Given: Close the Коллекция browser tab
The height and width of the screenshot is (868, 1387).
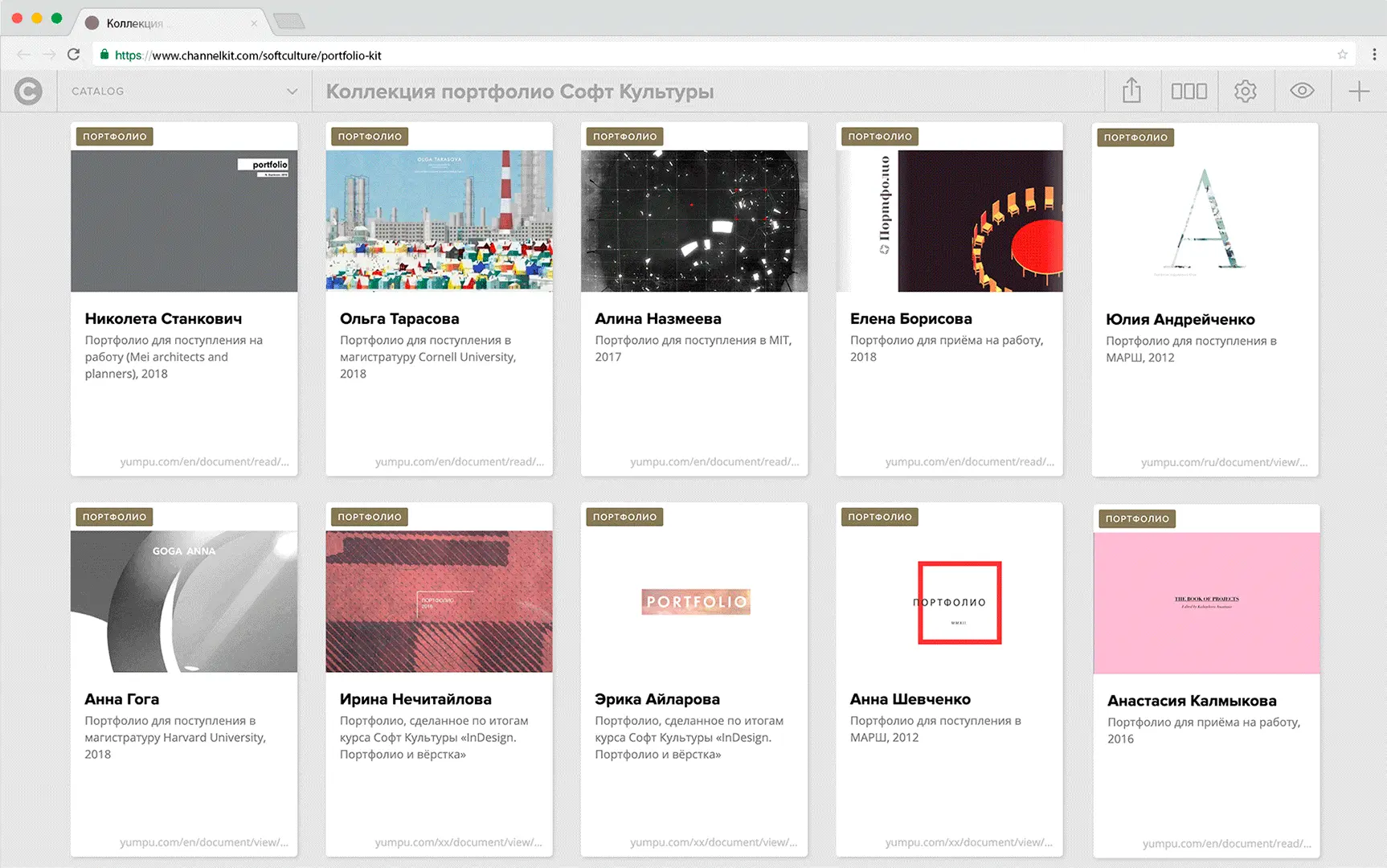Looking at the screenshot, I should tap(254, 23).
